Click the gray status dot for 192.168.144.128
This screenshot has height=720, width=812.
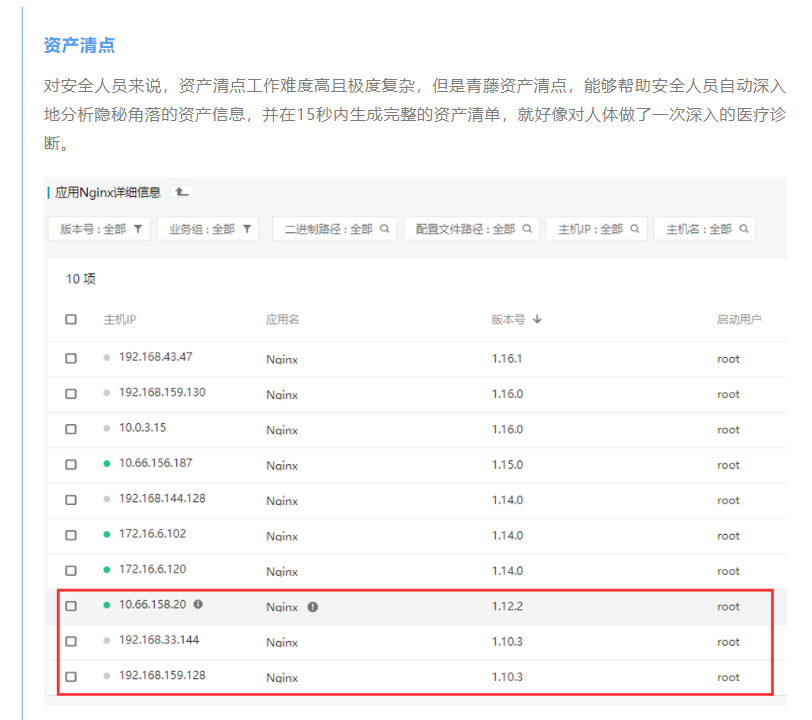click(x=107, y=499)
